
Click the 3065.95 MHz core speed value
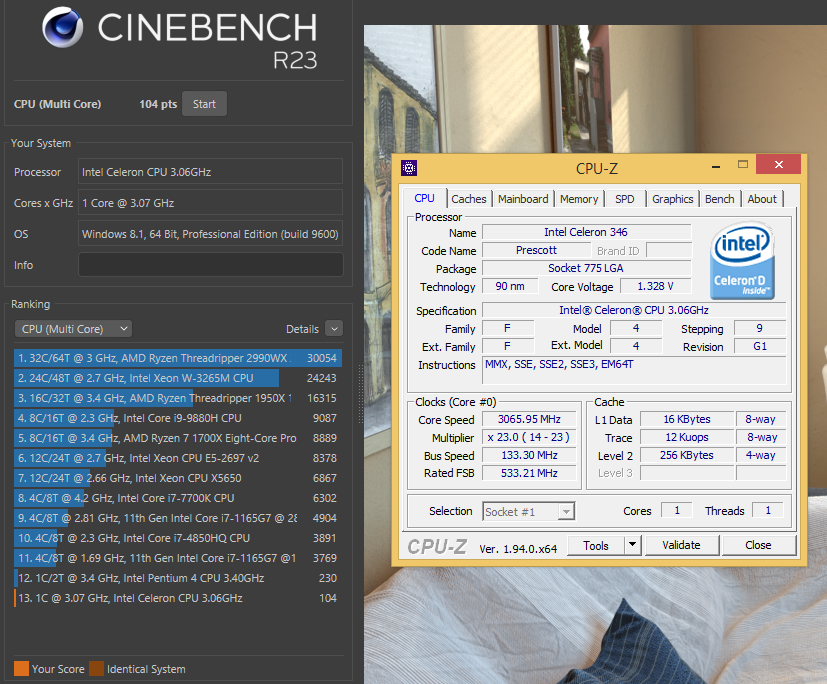point(529,419)
